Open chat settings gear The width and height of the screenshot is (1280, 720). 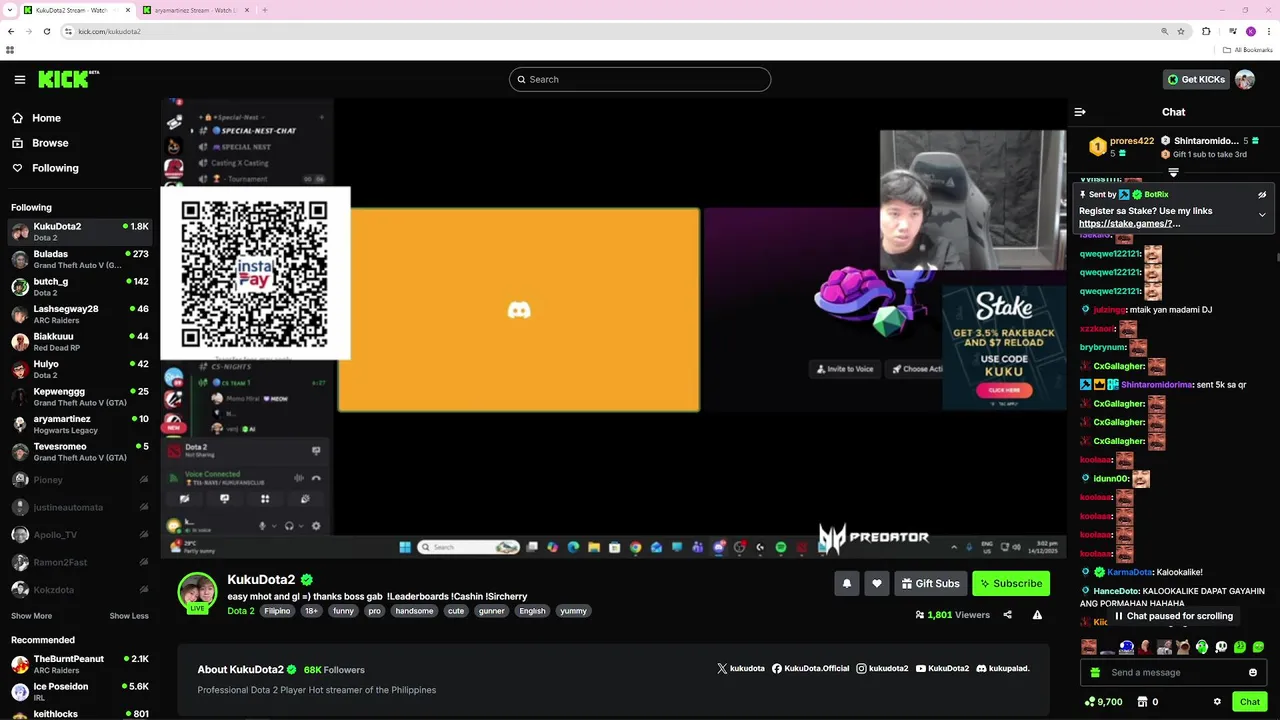pos(1217,702)
